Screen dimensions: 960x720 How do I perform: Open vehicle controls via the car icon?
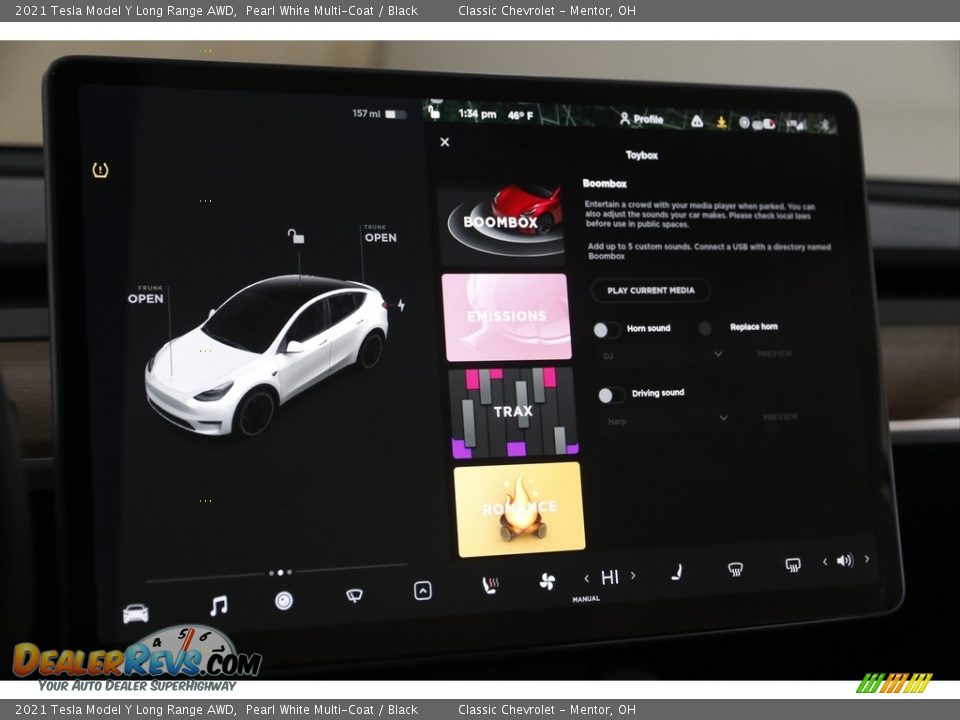pyautogui.click(x=135, y=613)
